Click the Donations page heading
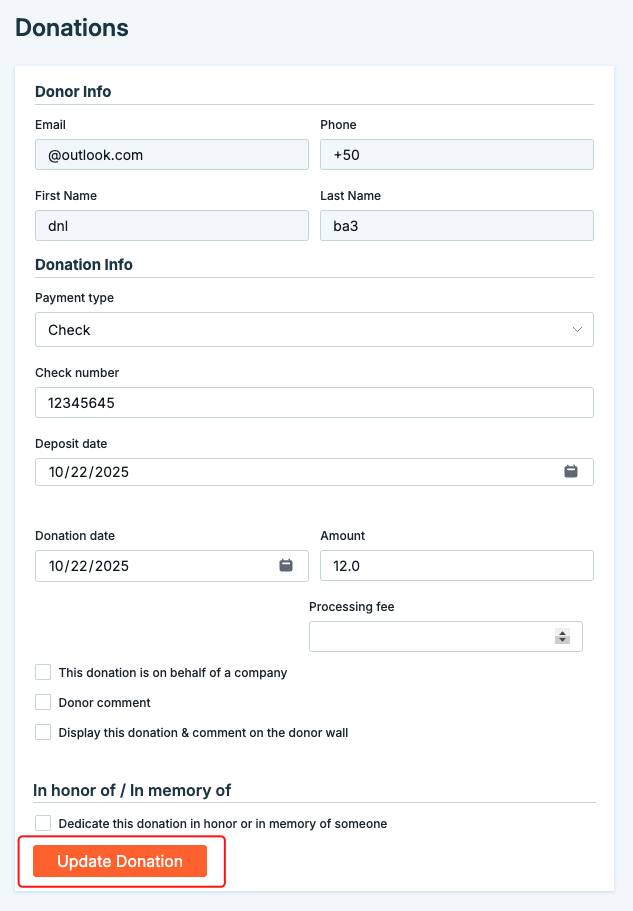Image resolution: width=633 pixels, height=911 pixels. [72, 27]
